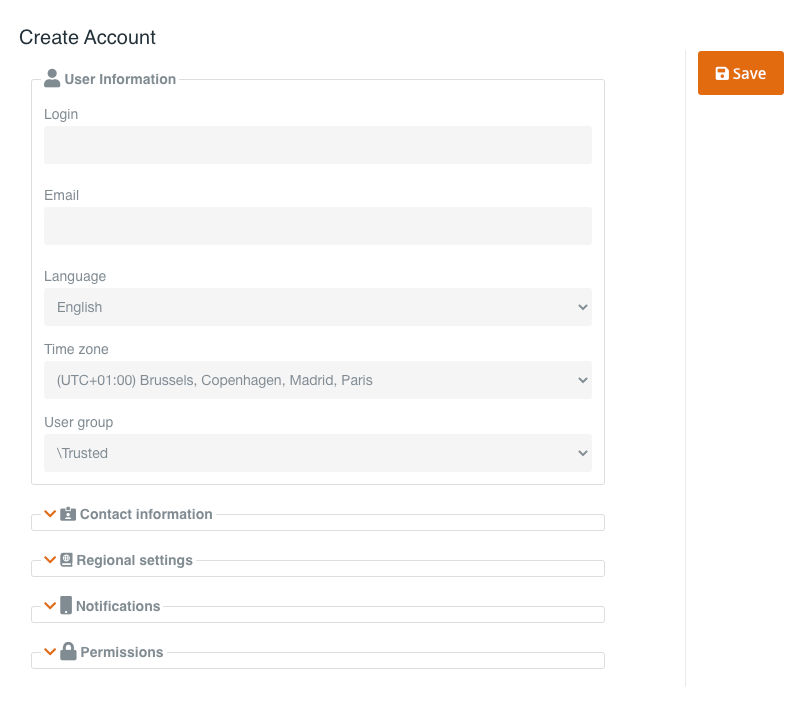This screenshot has height=701, width=799.
Task: Click the Contact information section title
Action: coord(146,514)
